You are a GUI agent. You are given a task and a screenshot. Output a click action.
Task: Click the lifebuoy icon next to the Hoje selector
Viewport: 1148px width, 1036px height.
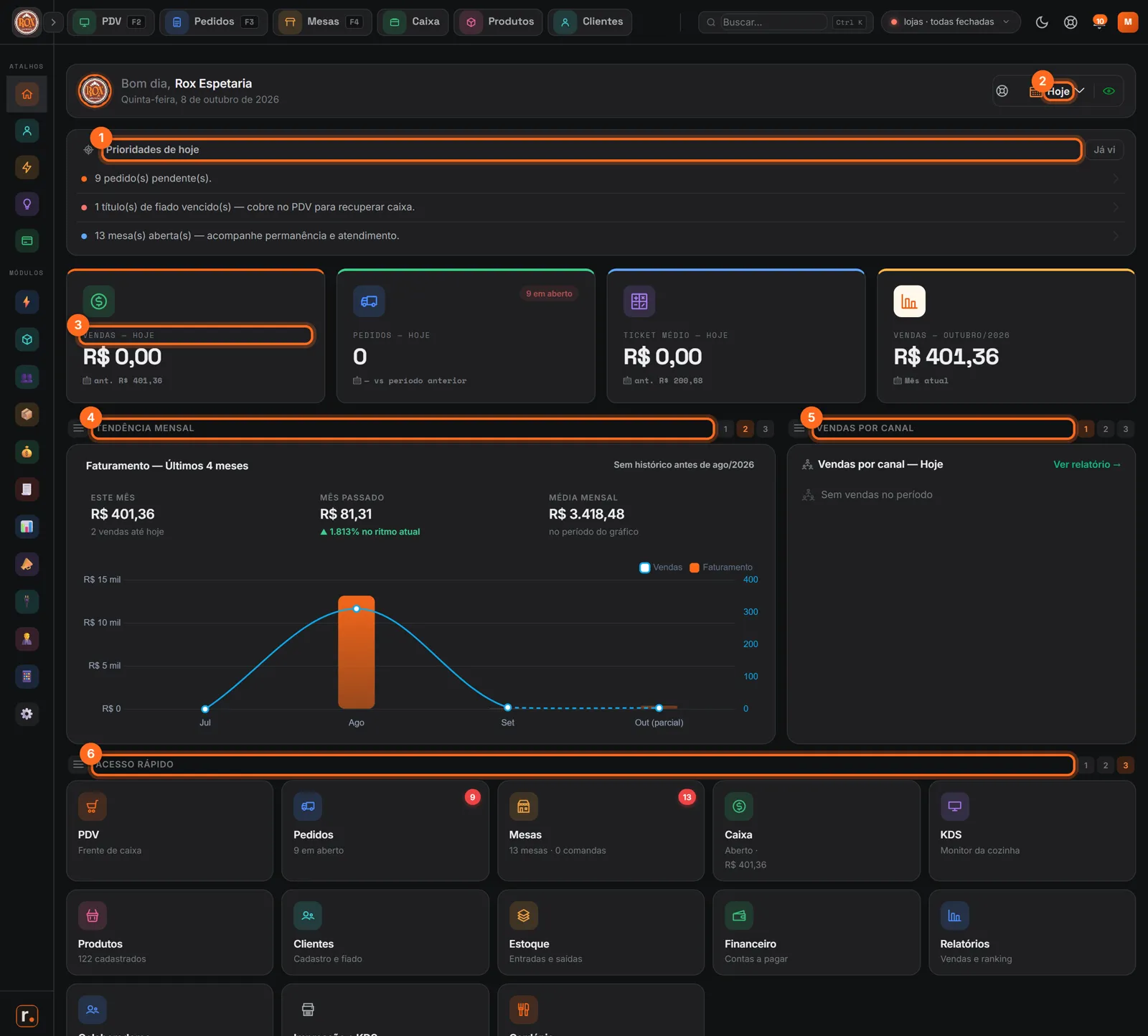pos(1002,91)
